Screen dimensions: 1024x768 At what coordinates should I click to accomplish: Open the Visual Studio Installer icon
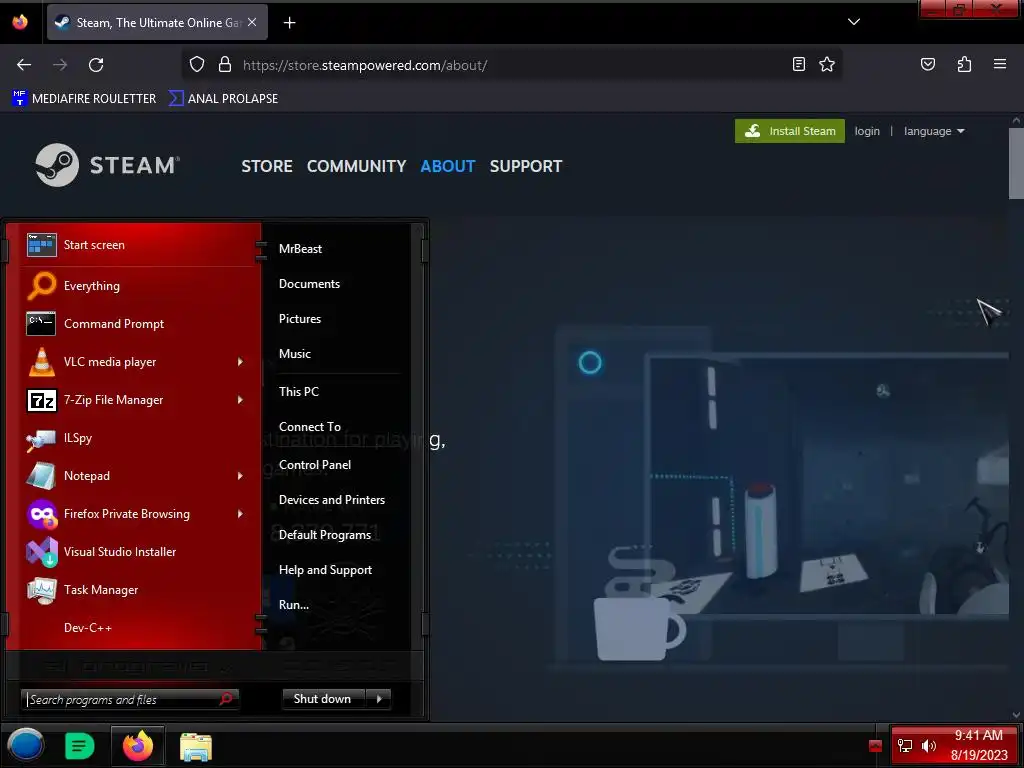(x=41, y=552)
